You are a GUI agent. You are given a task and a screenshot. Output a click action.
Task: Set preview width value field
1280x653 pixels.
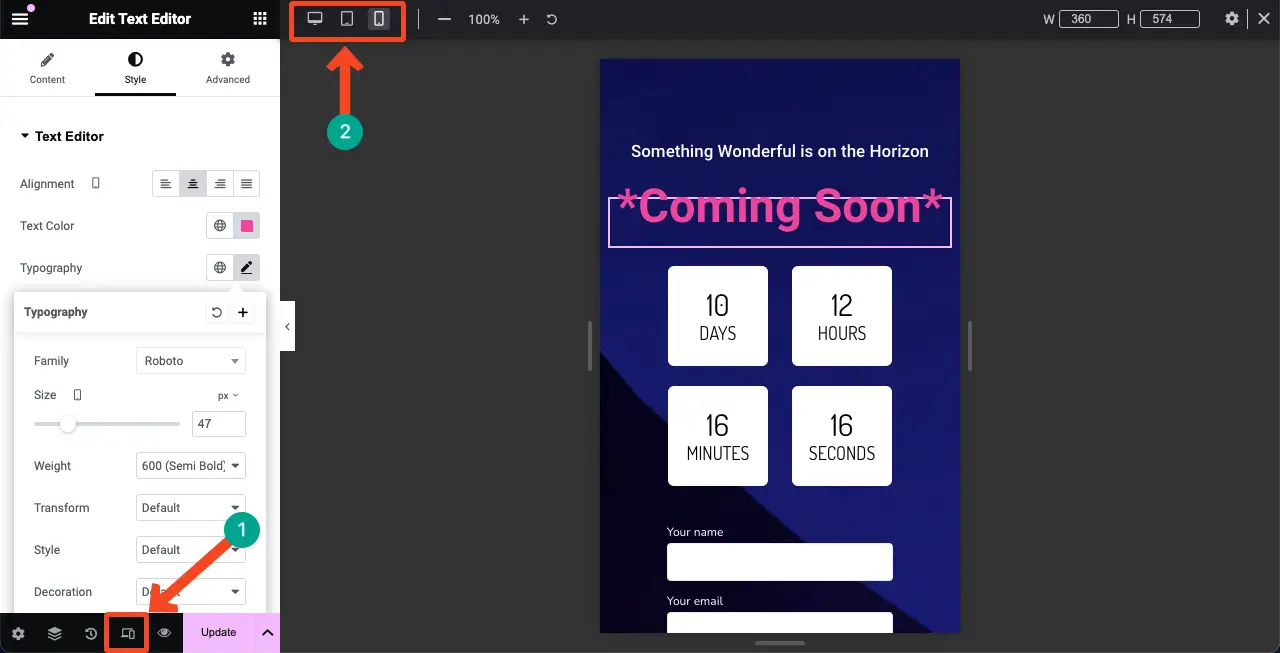click(1088, 19)
